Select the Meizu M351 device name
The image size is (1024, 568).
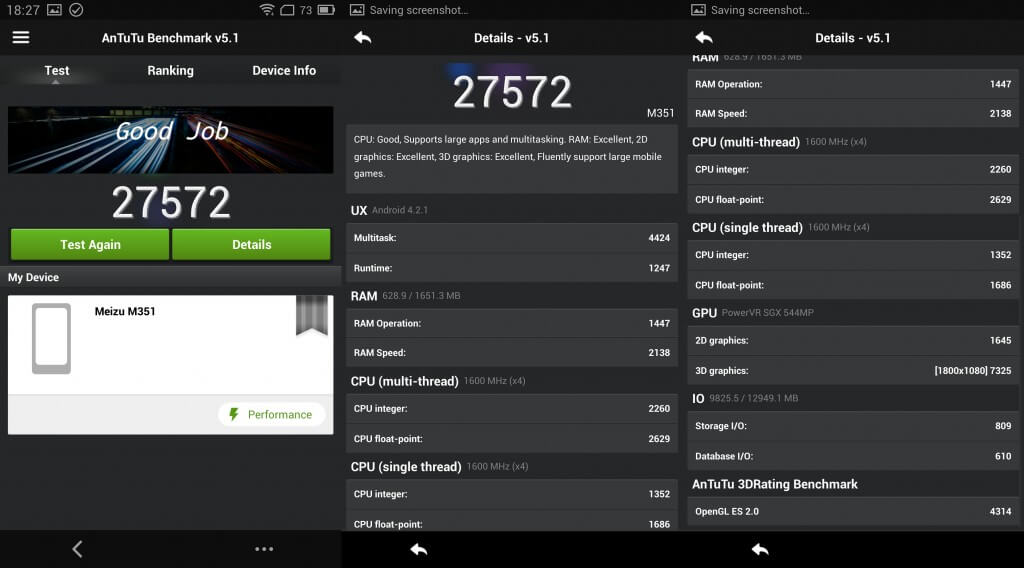point(125,311)
